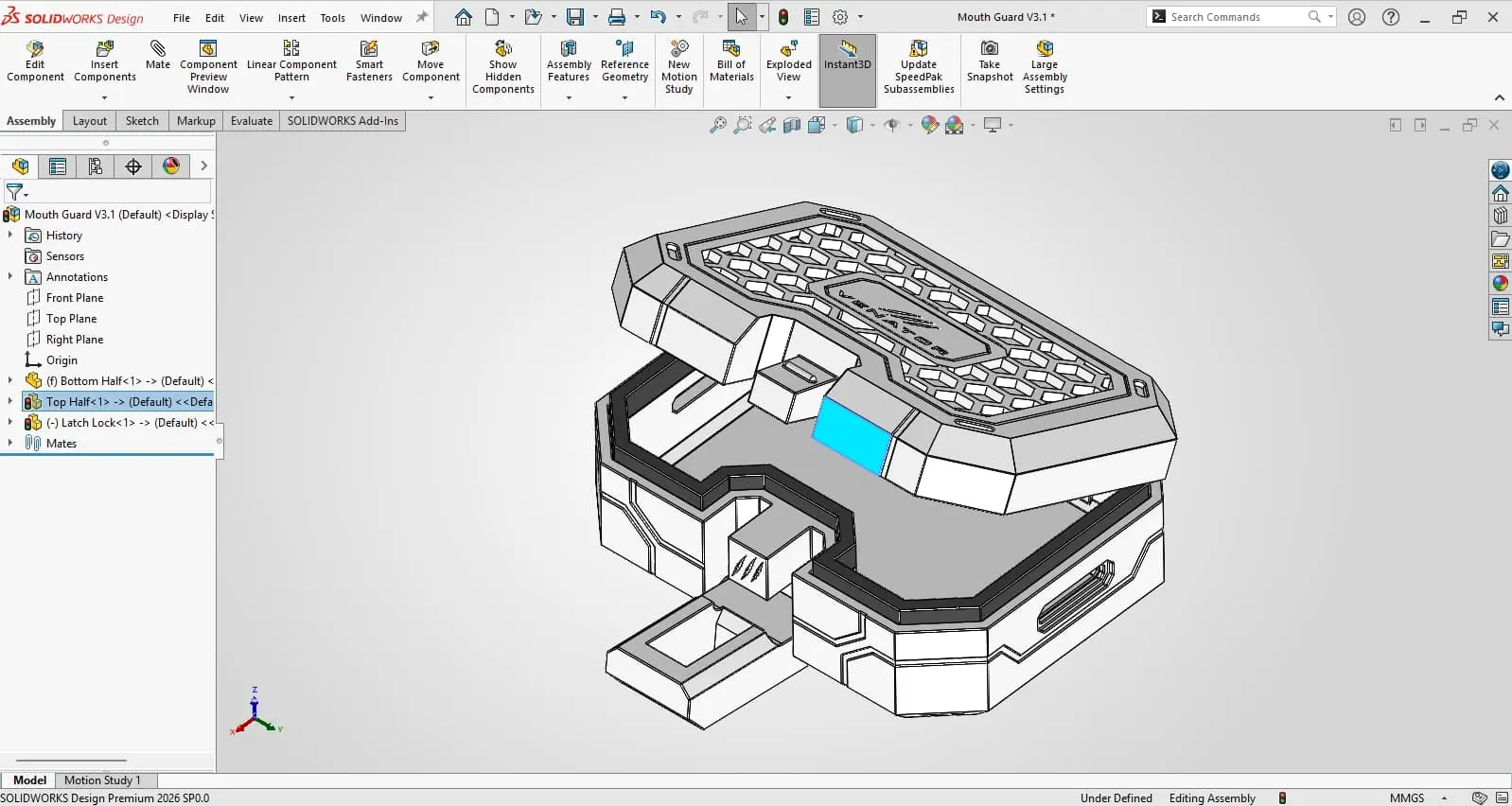This screenshot has height=806, width=1512.
Task: Start a New Motion Study
Action: click(679, 66)
